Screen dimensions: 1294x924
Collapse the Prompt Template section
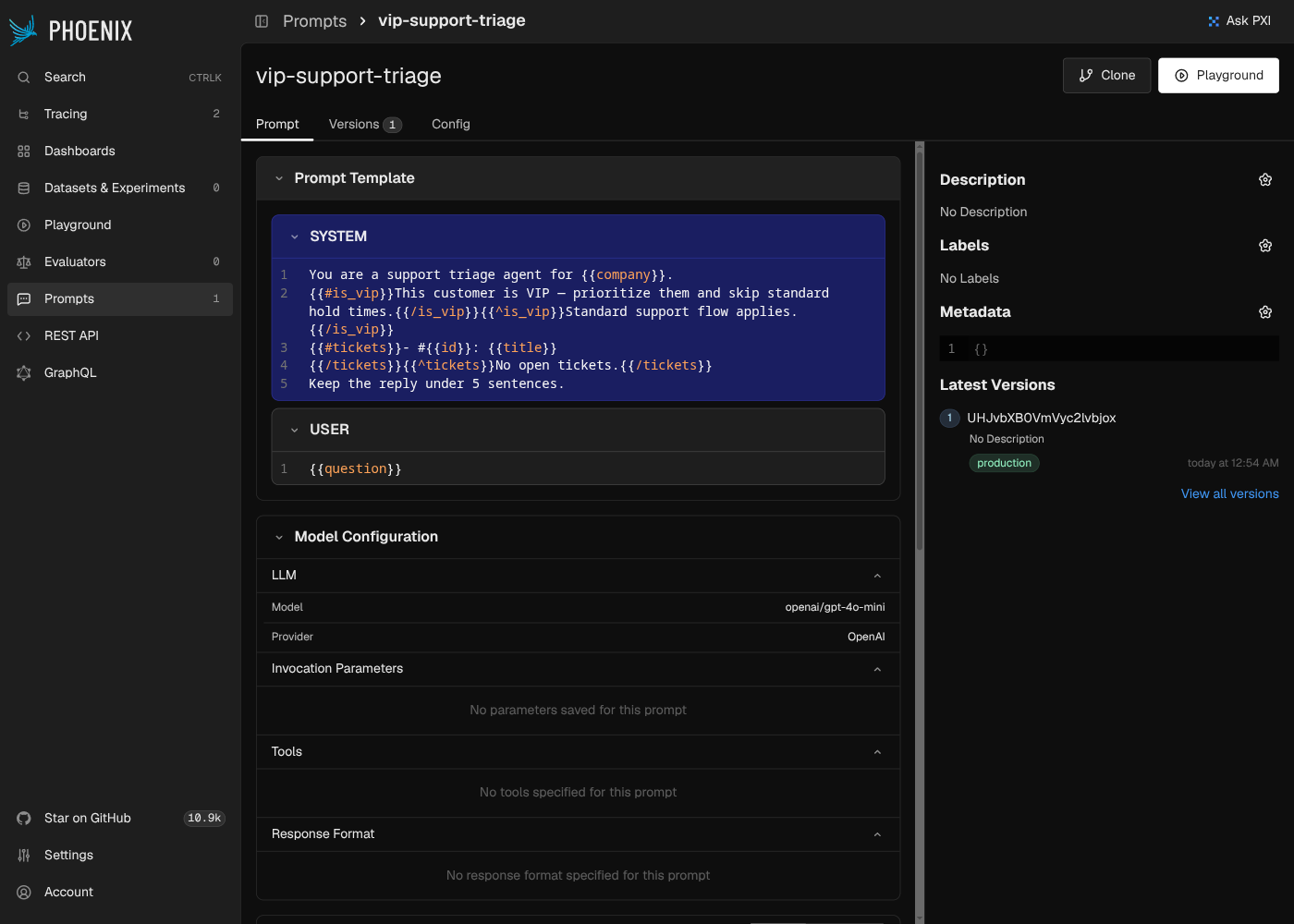click(x=279, y=178)
